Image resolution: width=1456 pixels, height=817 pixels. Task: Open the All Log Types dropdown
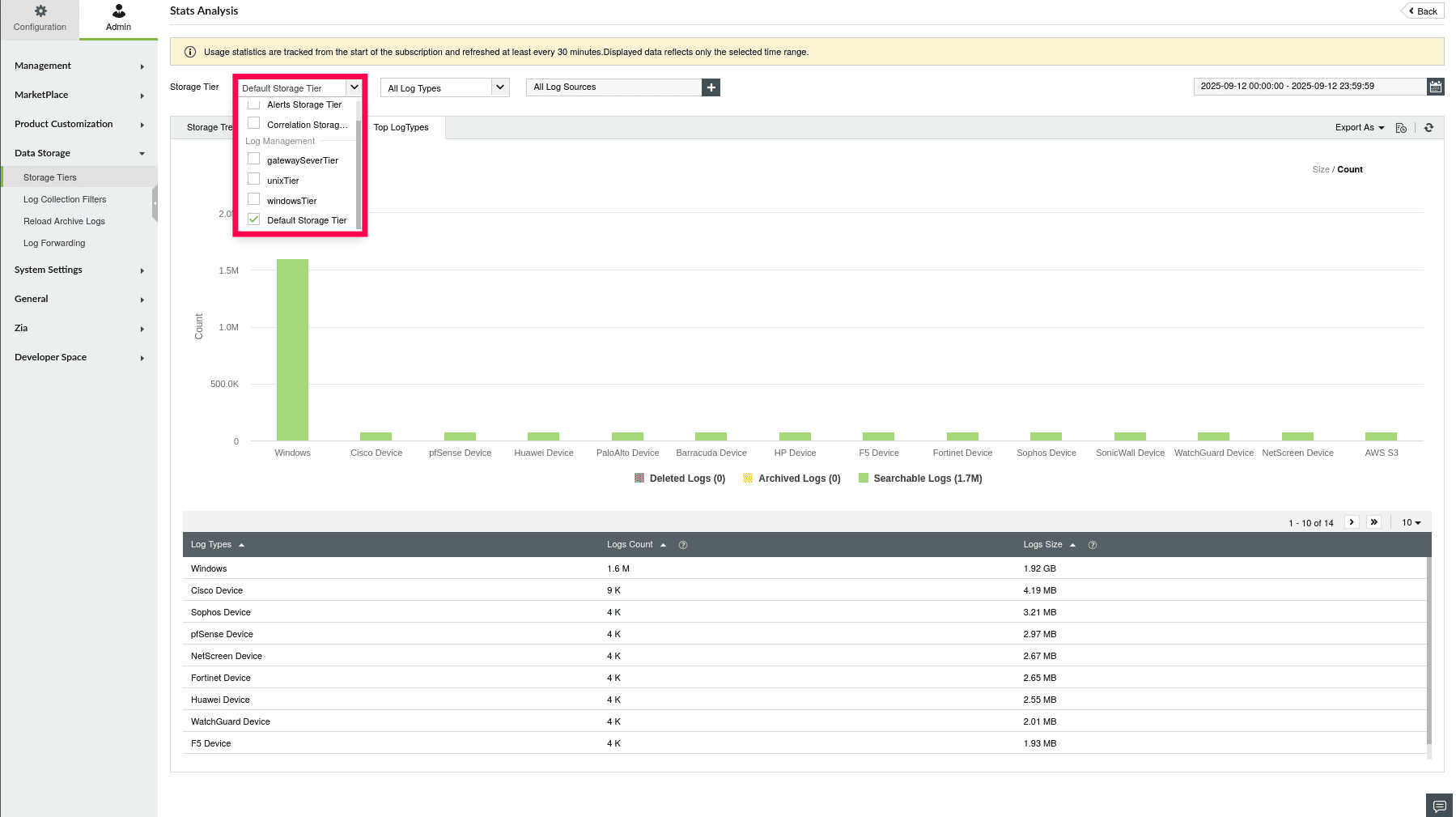tap(445, 87)
